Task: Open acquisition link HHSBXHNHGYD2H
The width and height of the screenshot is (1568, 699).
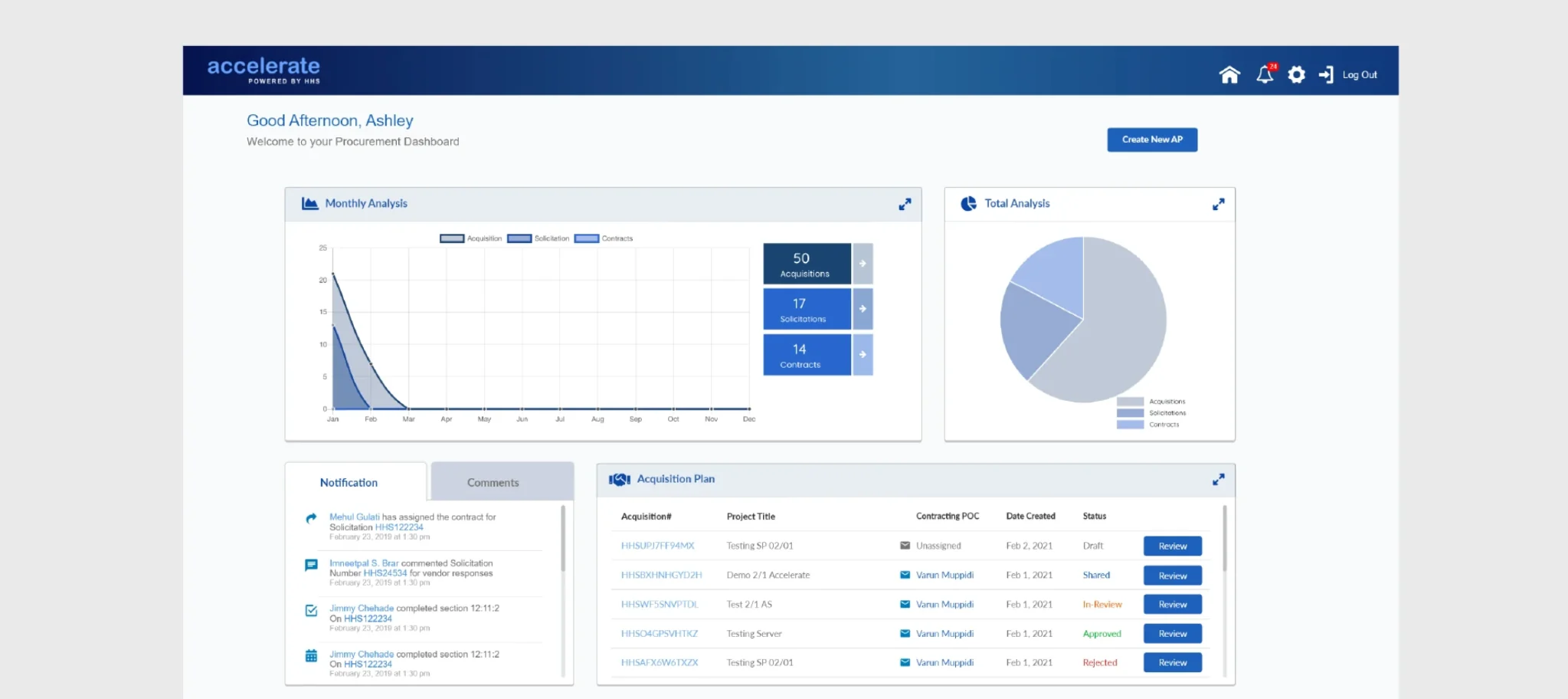Action: pyautogui.click(x=661, y=575)
